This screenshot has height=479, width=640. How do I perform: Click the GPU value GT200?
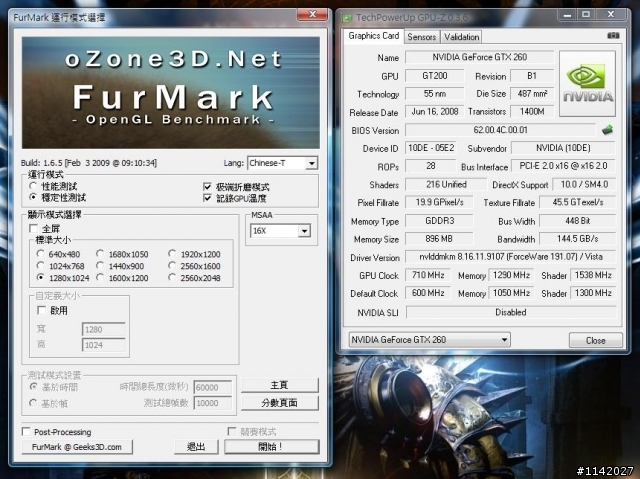435,76
